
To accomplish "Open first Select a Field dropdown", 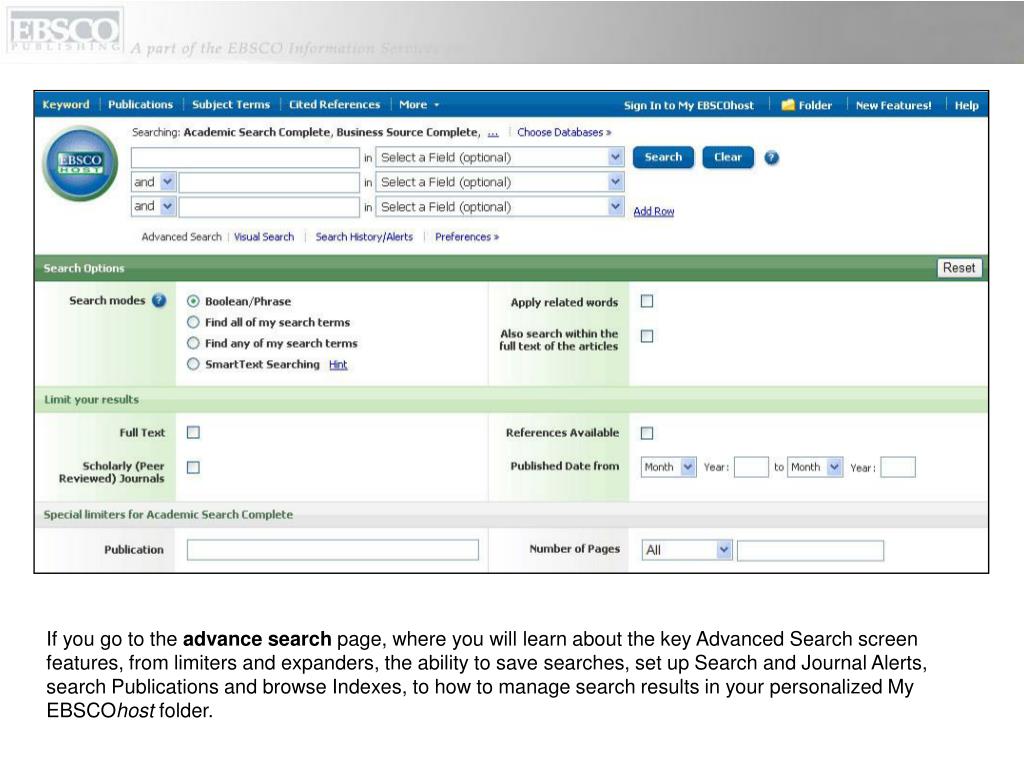I will [500, 157].
